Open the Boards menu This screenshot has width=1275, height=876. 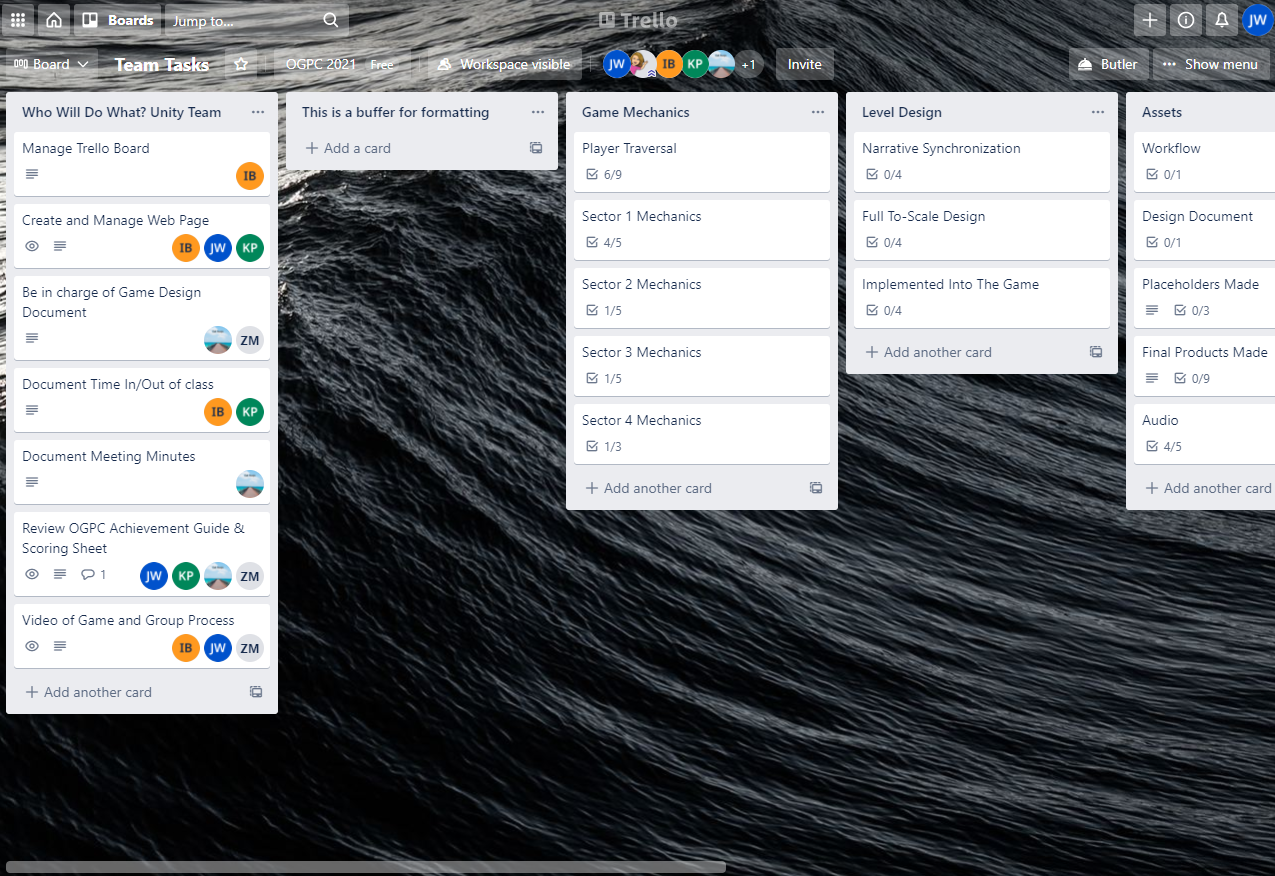tap(117, 19)
